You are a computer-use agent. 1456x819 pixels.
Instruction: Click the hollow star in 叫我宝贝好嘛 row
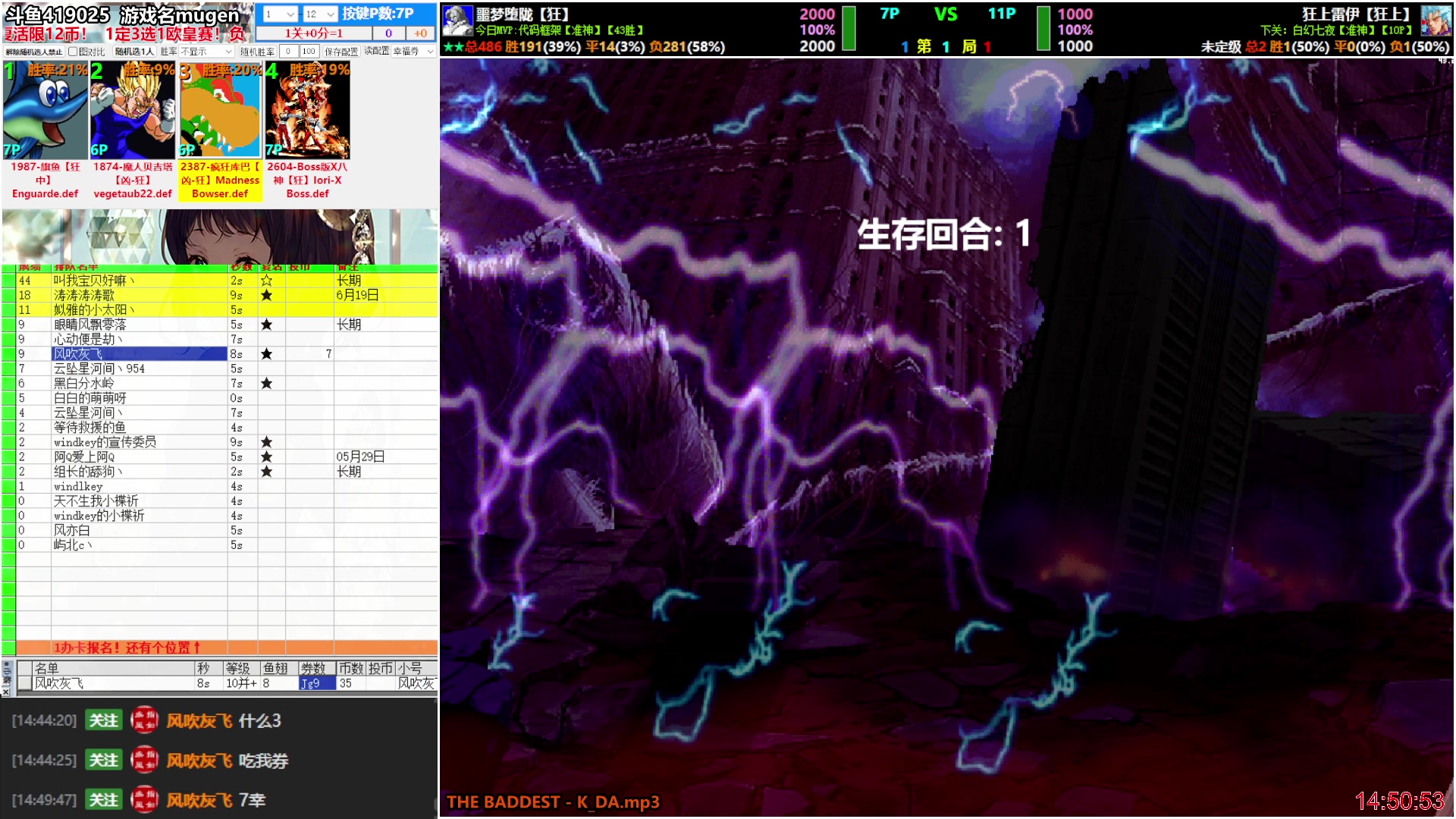coord(266,281)
